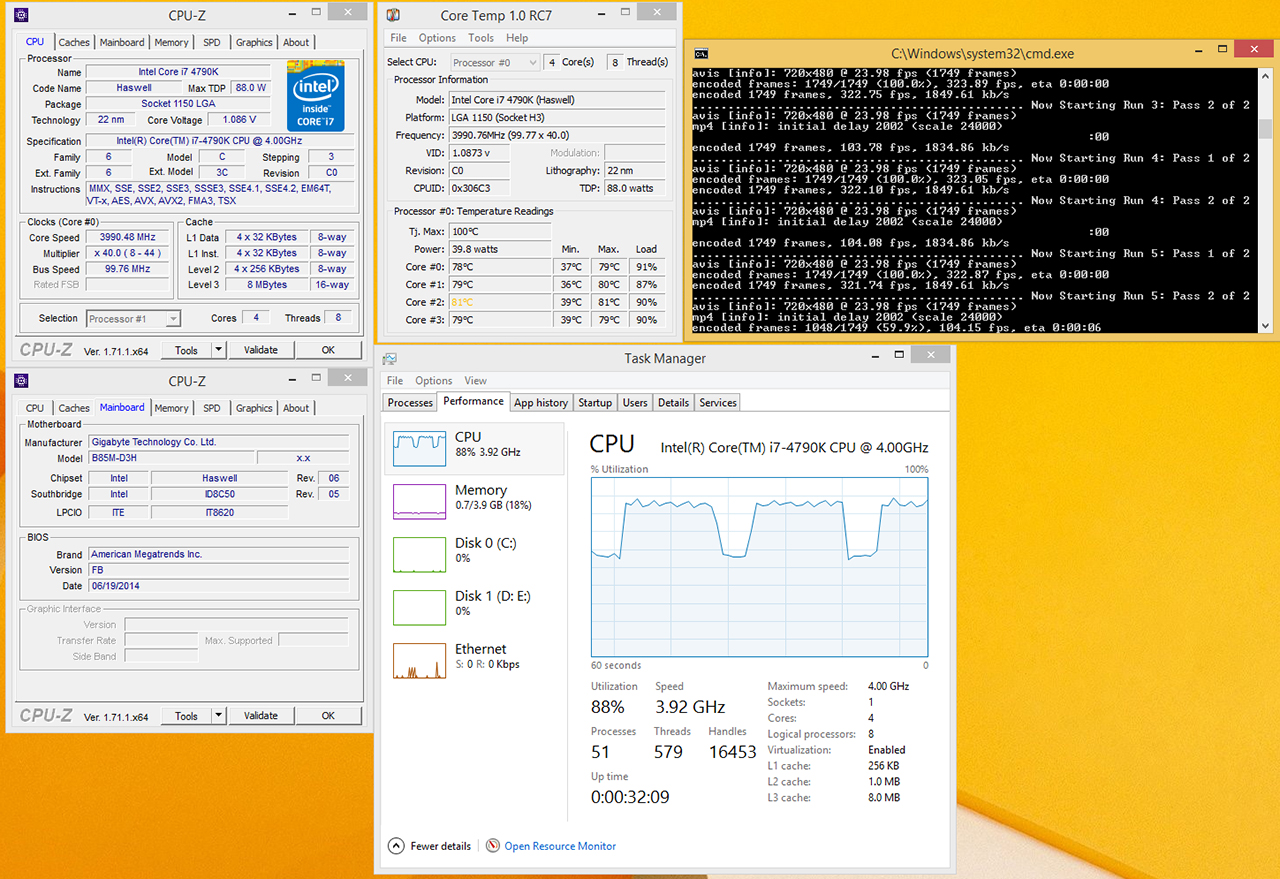Click the Up time value in Task Manager

(x=630, y=797)
